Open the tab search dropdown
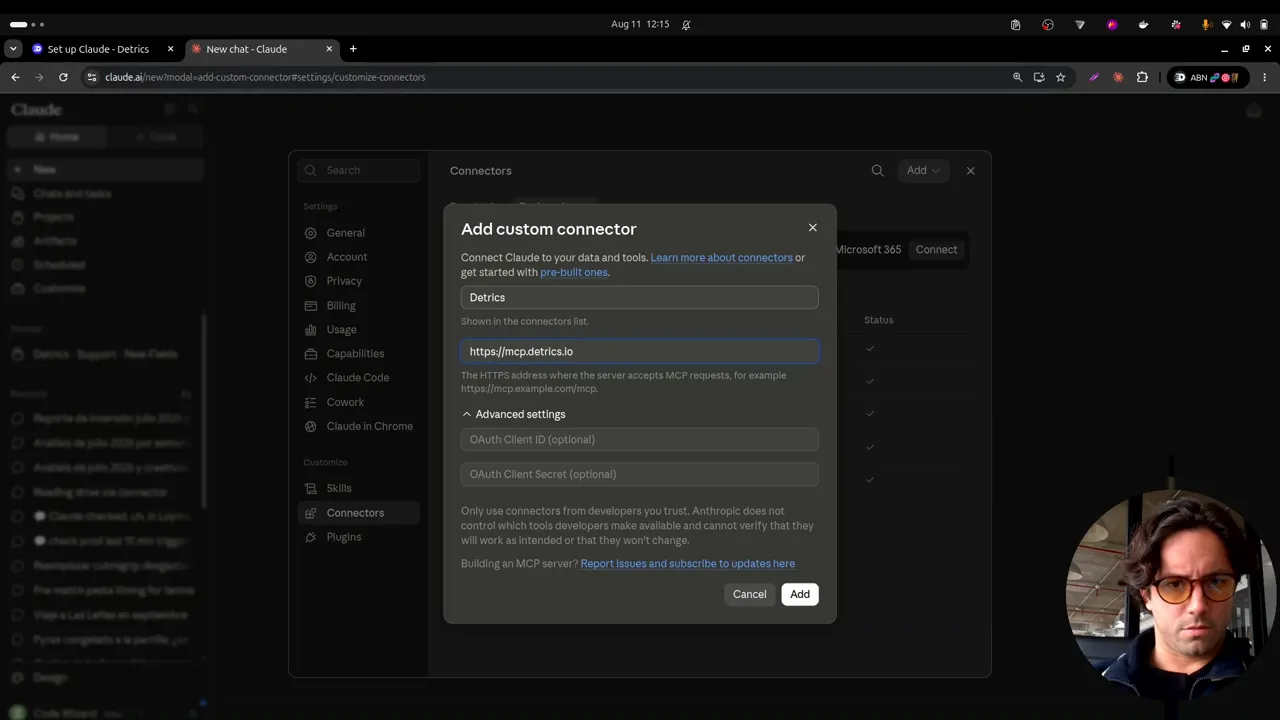 coord(13,49)
